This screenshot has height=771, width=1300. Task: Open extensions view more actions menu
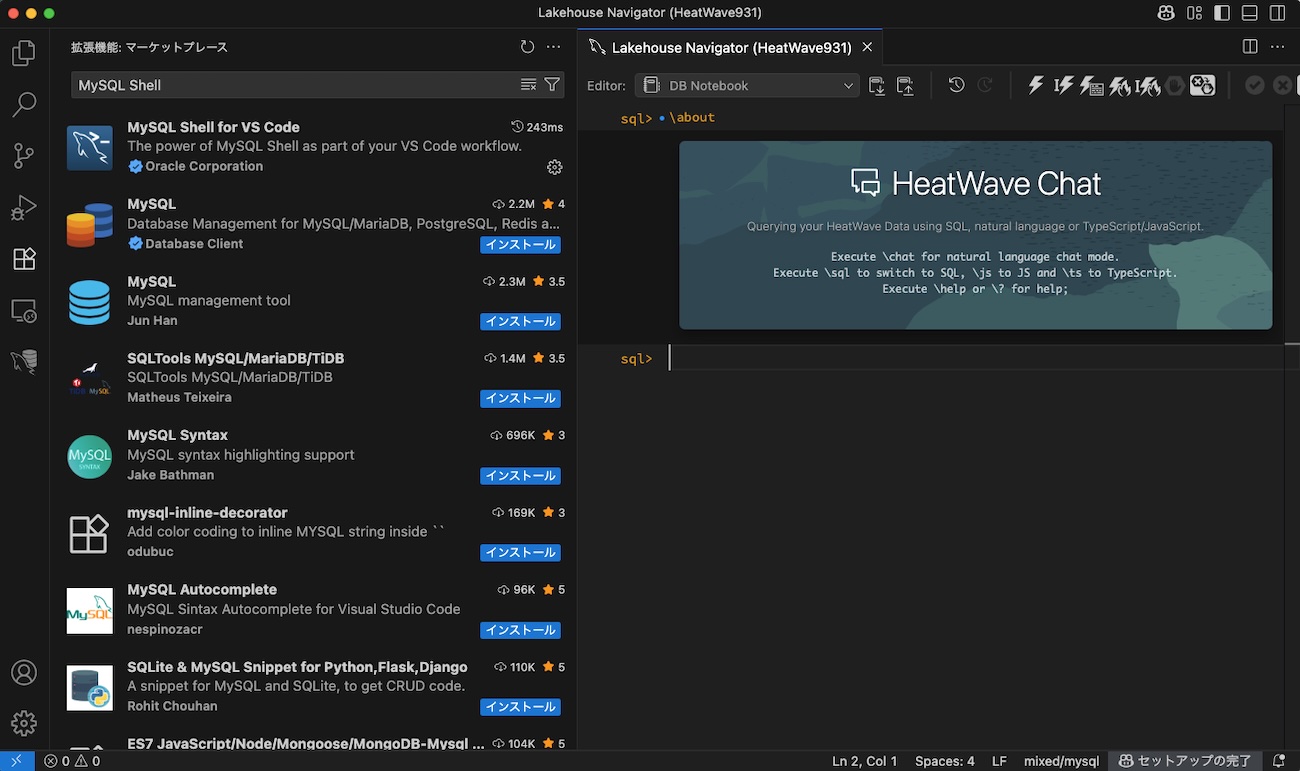pyautogui.click(x=554, y=47)
